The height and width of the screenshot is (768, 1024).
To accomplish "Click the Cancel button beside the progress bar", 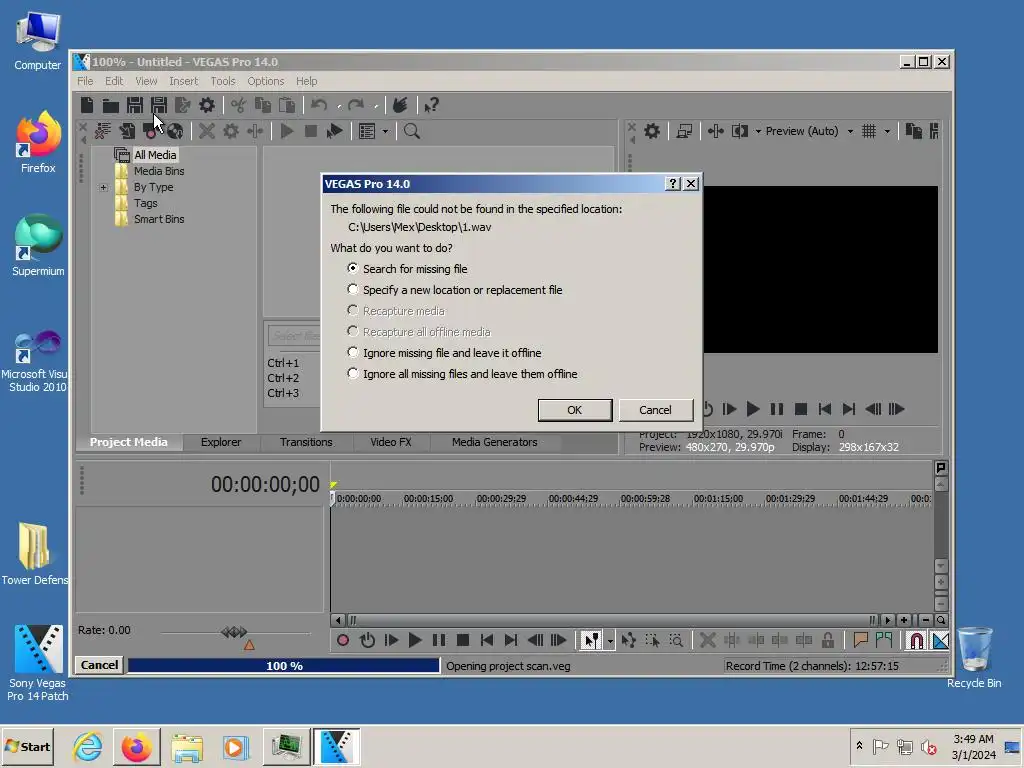I will 99,665.
